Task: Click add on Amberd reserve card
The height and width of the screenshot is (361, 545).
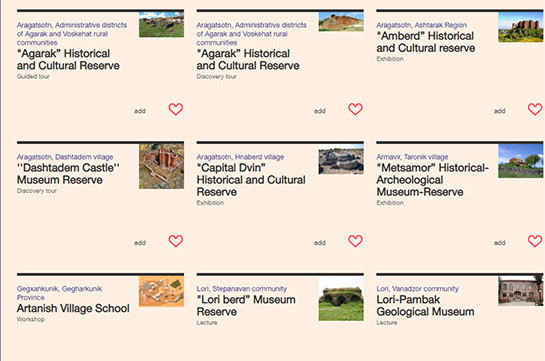Action: [x=499, y=111]
